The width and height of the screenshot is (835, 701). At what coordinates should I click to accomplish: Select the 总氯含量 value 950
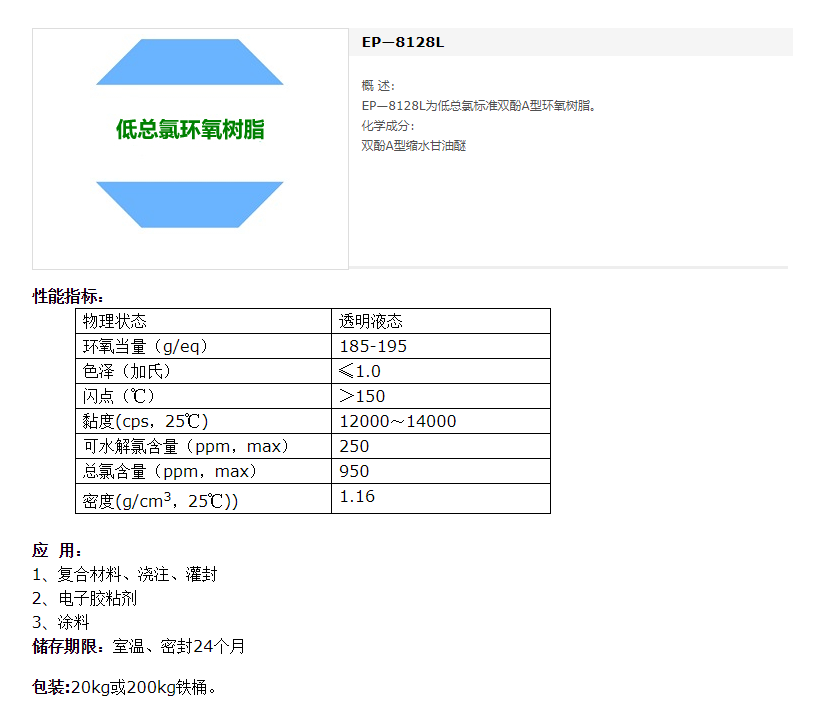coord(353,470)
